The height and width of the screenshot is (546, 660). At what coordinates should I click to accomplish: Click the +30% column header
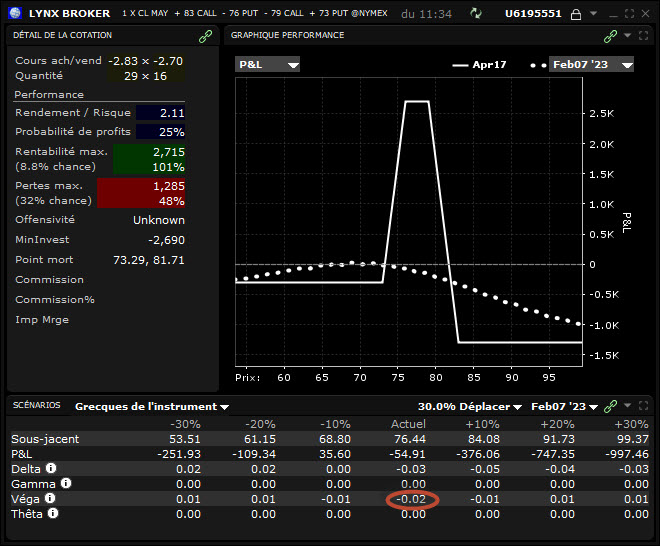click(x=631, y=424)
